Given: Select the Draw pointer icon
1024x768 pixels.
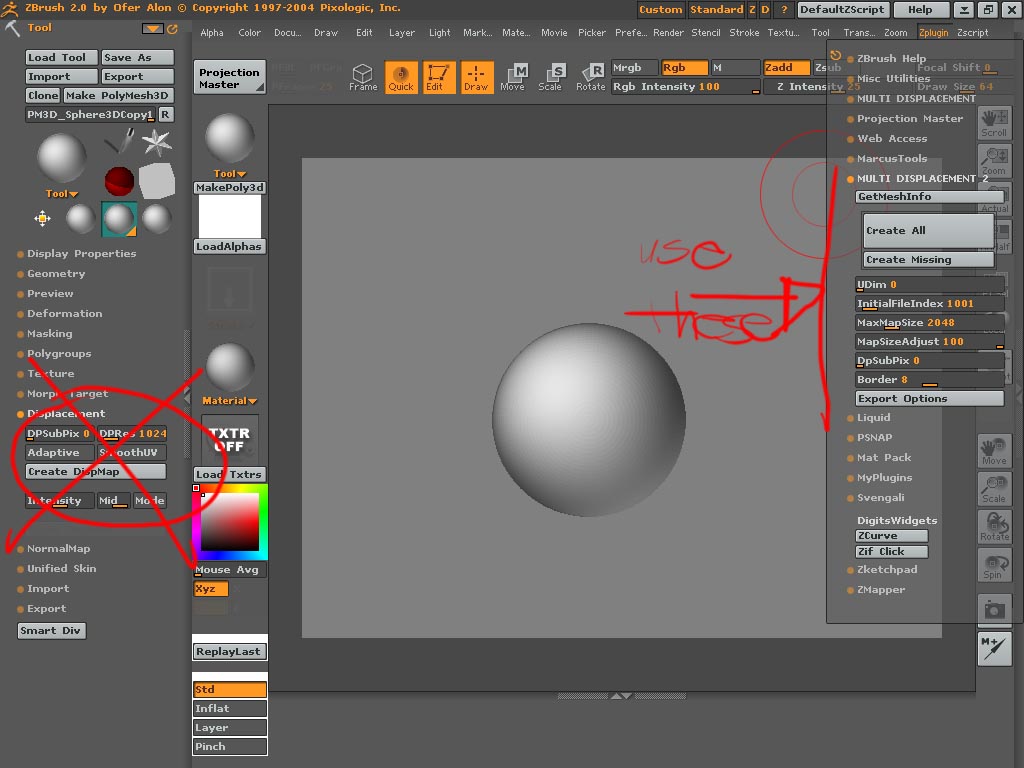Looking at the screenshot, I should click(476, 77).
